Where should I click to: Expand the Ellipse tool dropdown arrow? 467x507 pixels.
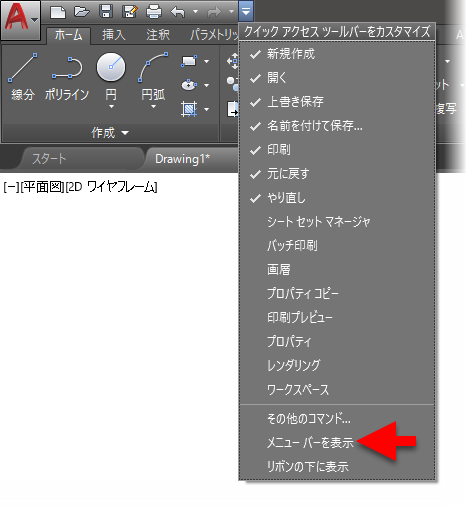pos(207,85)
